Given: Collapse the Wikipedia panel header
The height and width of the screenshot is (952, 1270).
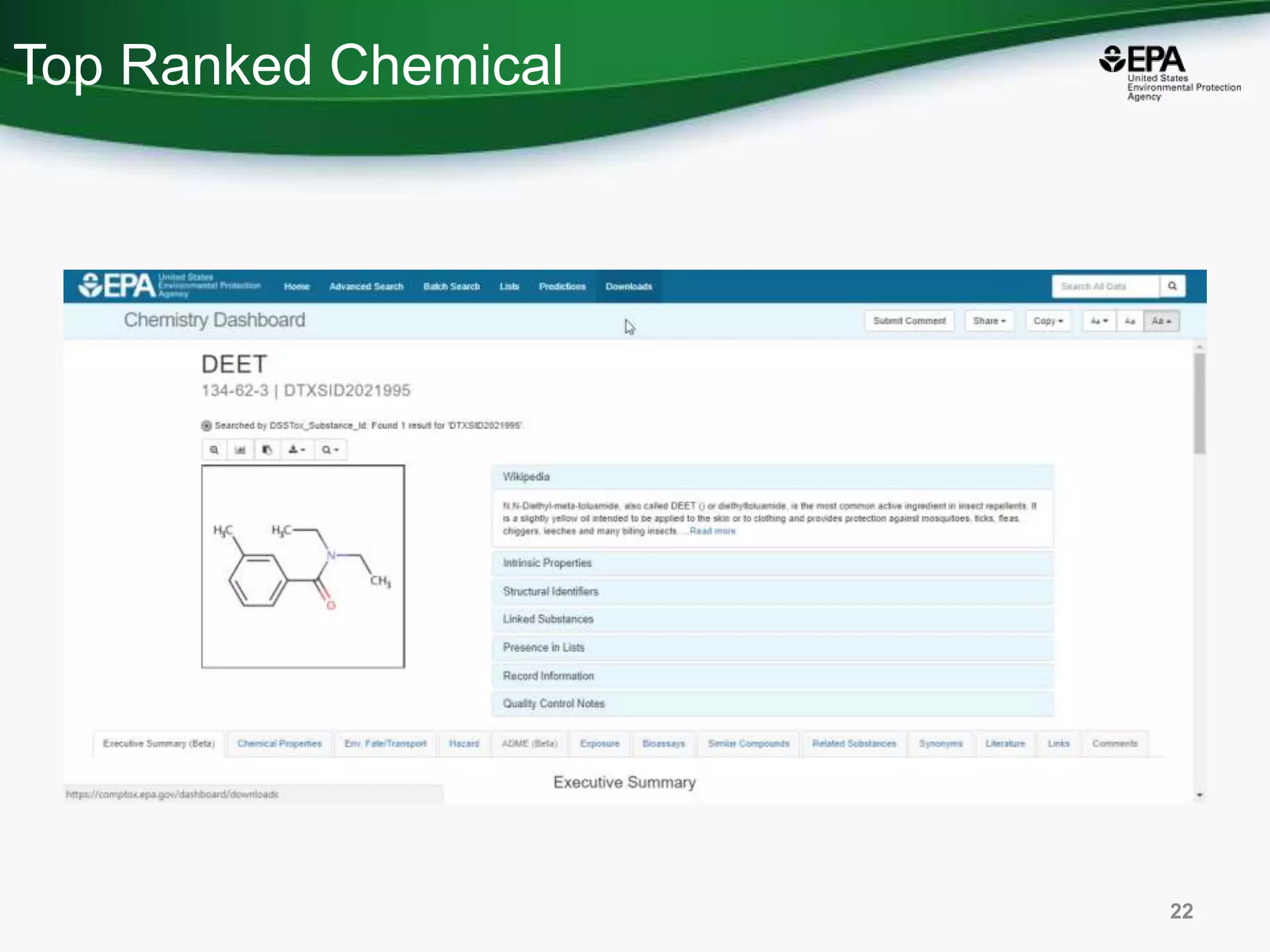Looking at the screenshot, I should tap(773, 477).
